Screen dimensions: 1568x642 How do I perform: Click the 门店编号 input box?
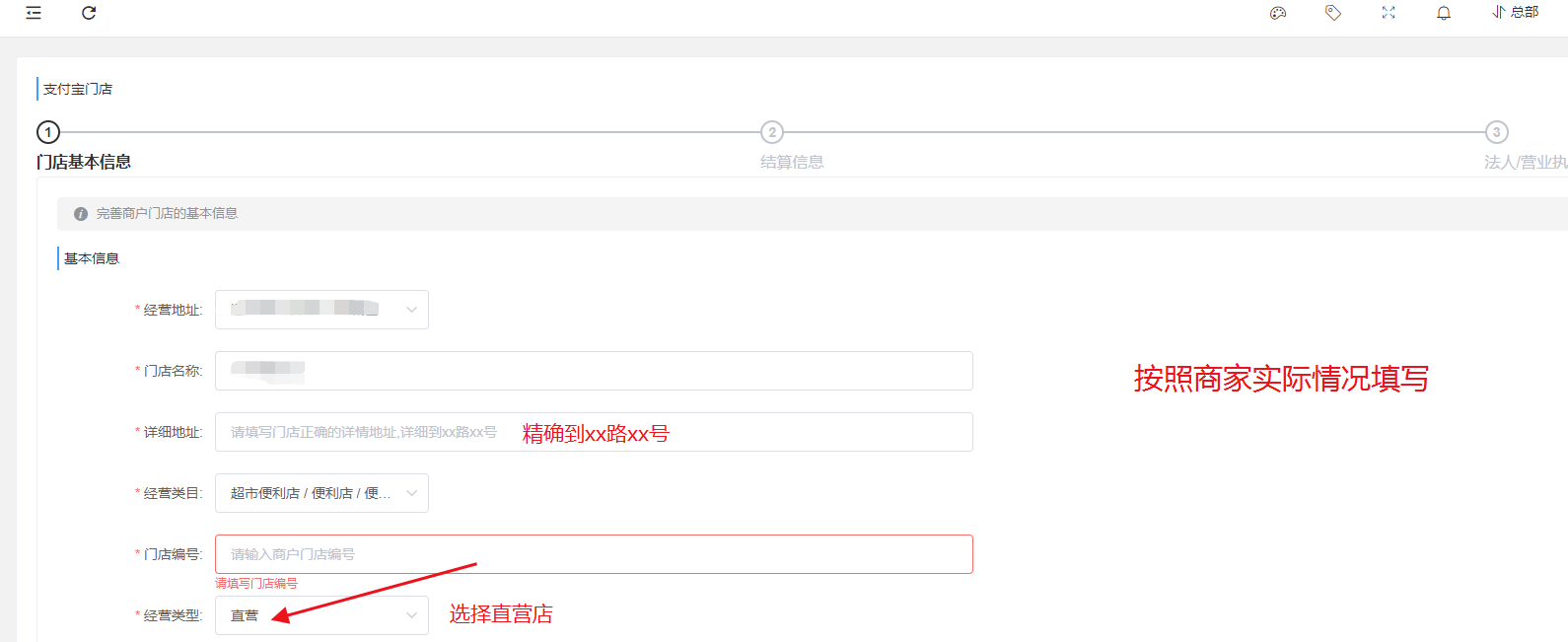[594, 554]
